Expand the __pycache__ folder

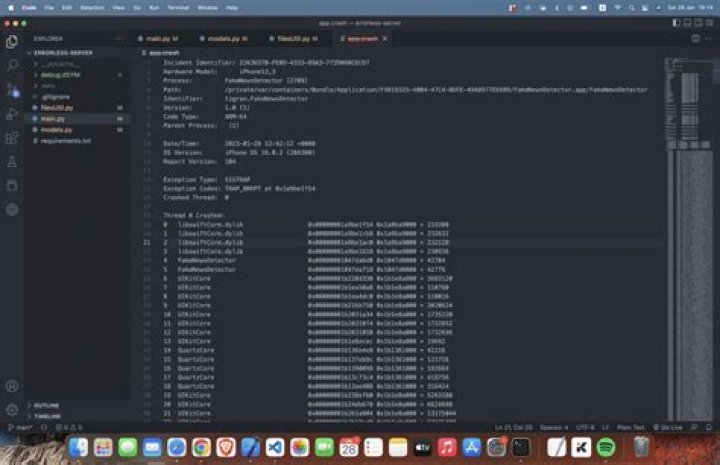(77, 64)
